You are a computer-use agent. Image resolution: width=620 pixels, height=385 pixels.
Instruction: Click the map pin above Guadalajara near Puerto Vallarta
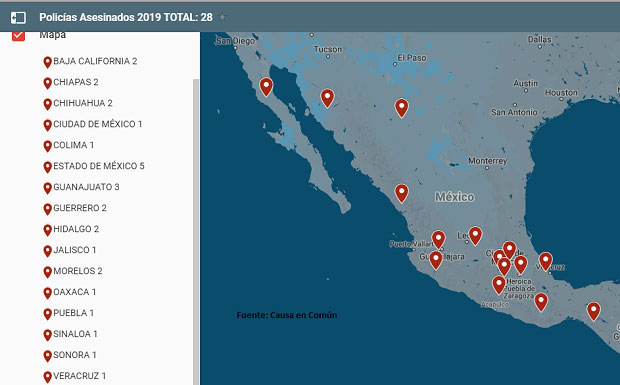(439, 240)
